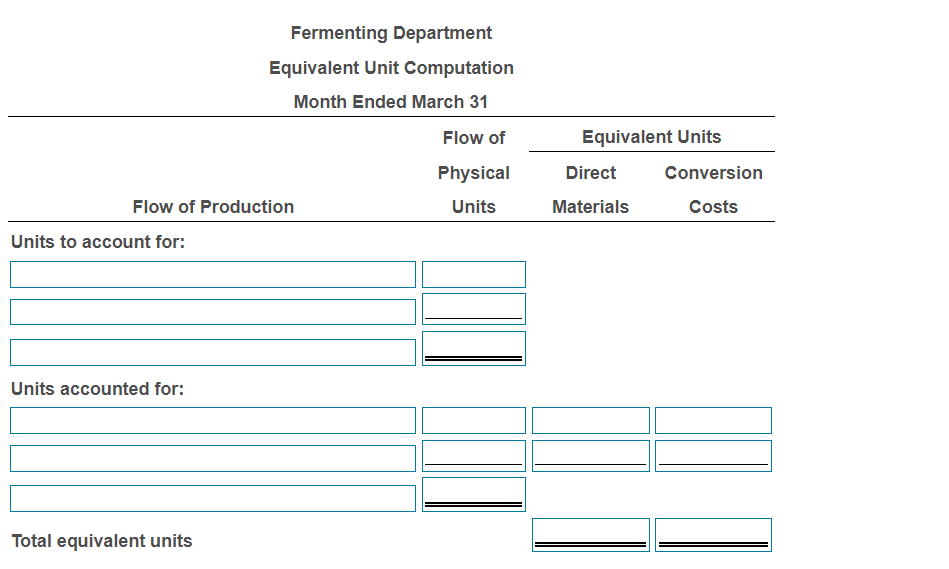Select second label field under Units to account for
Viewport: 949px width, 569px height.
[x=213, y=312]
